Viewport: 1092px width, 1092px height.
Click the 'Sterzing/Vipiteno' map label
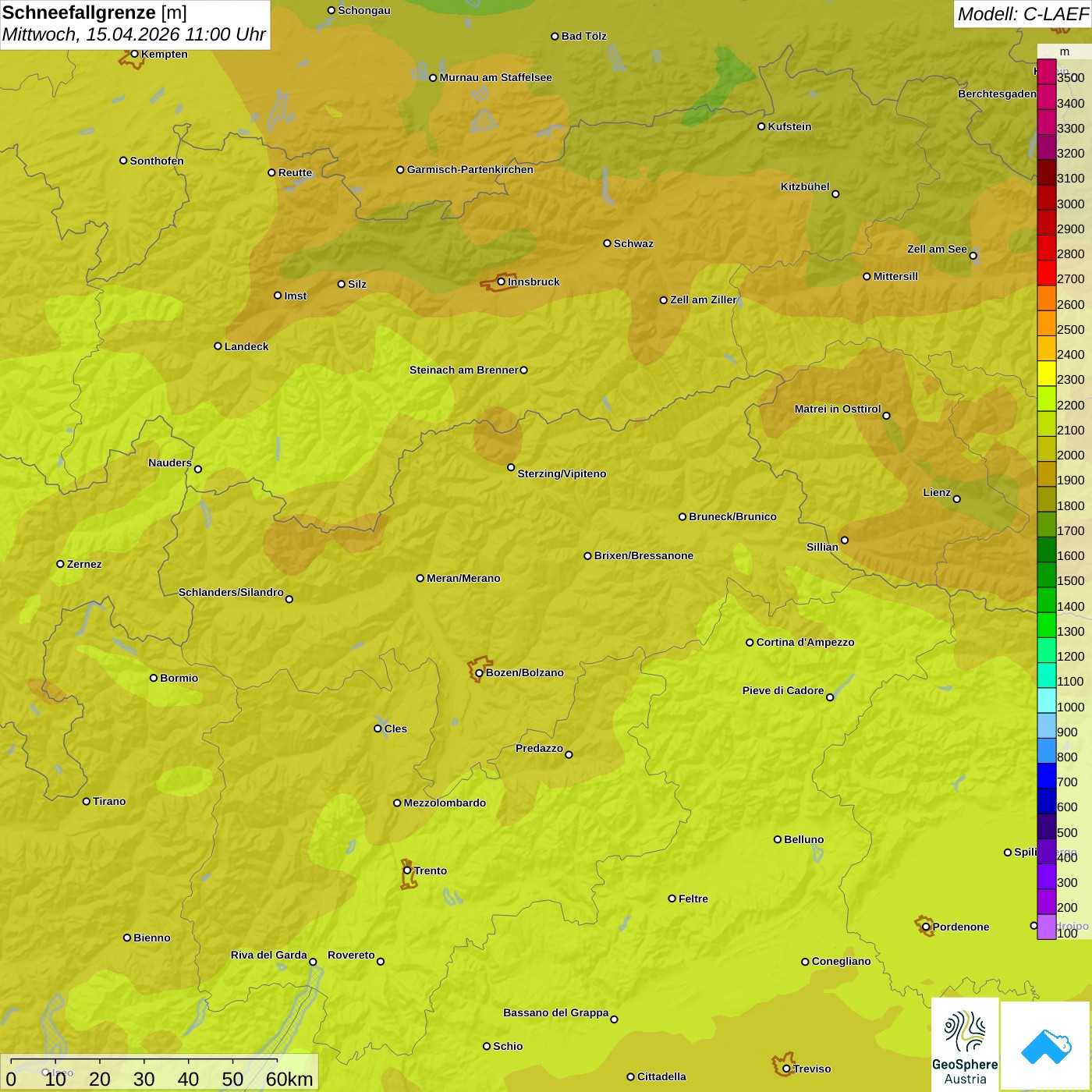(x=562, y=473)
